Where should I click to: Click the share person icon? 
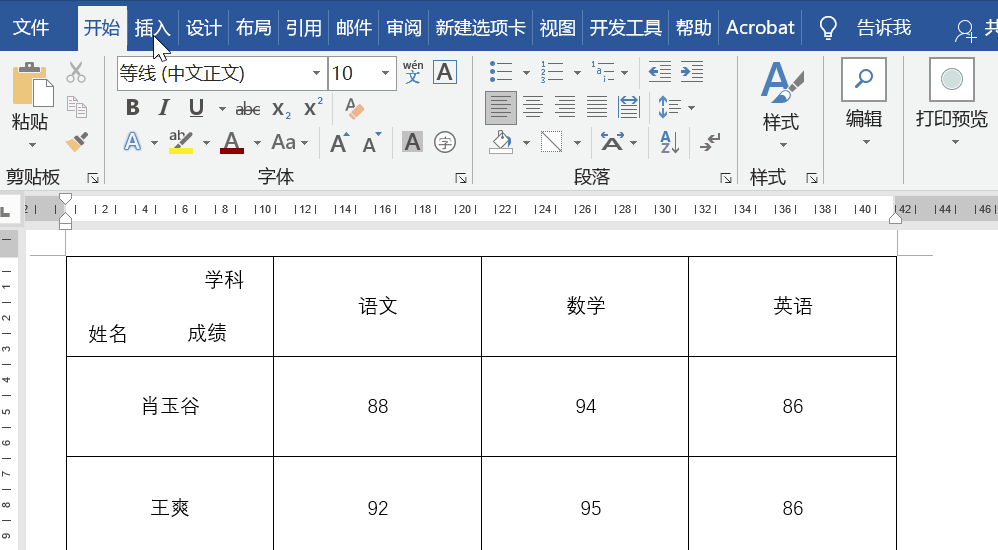965,29
